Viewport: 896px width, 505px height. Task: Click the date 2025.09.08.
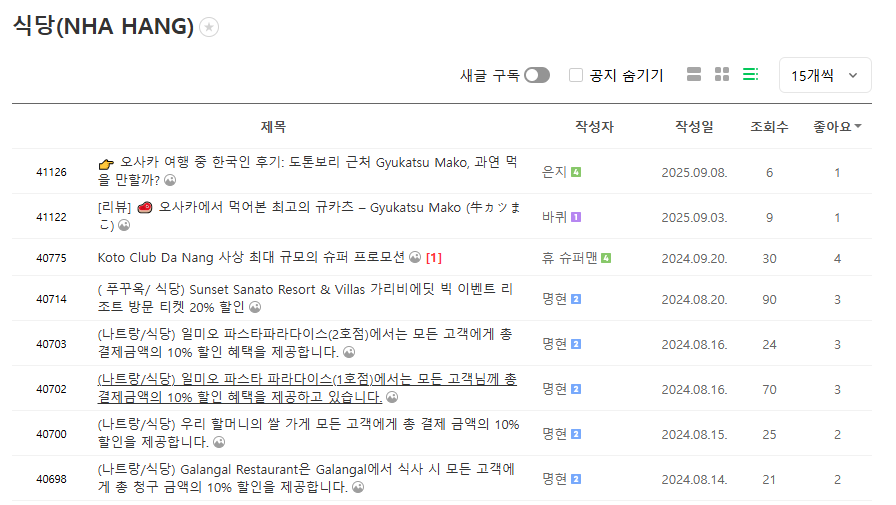pos(694,173)
